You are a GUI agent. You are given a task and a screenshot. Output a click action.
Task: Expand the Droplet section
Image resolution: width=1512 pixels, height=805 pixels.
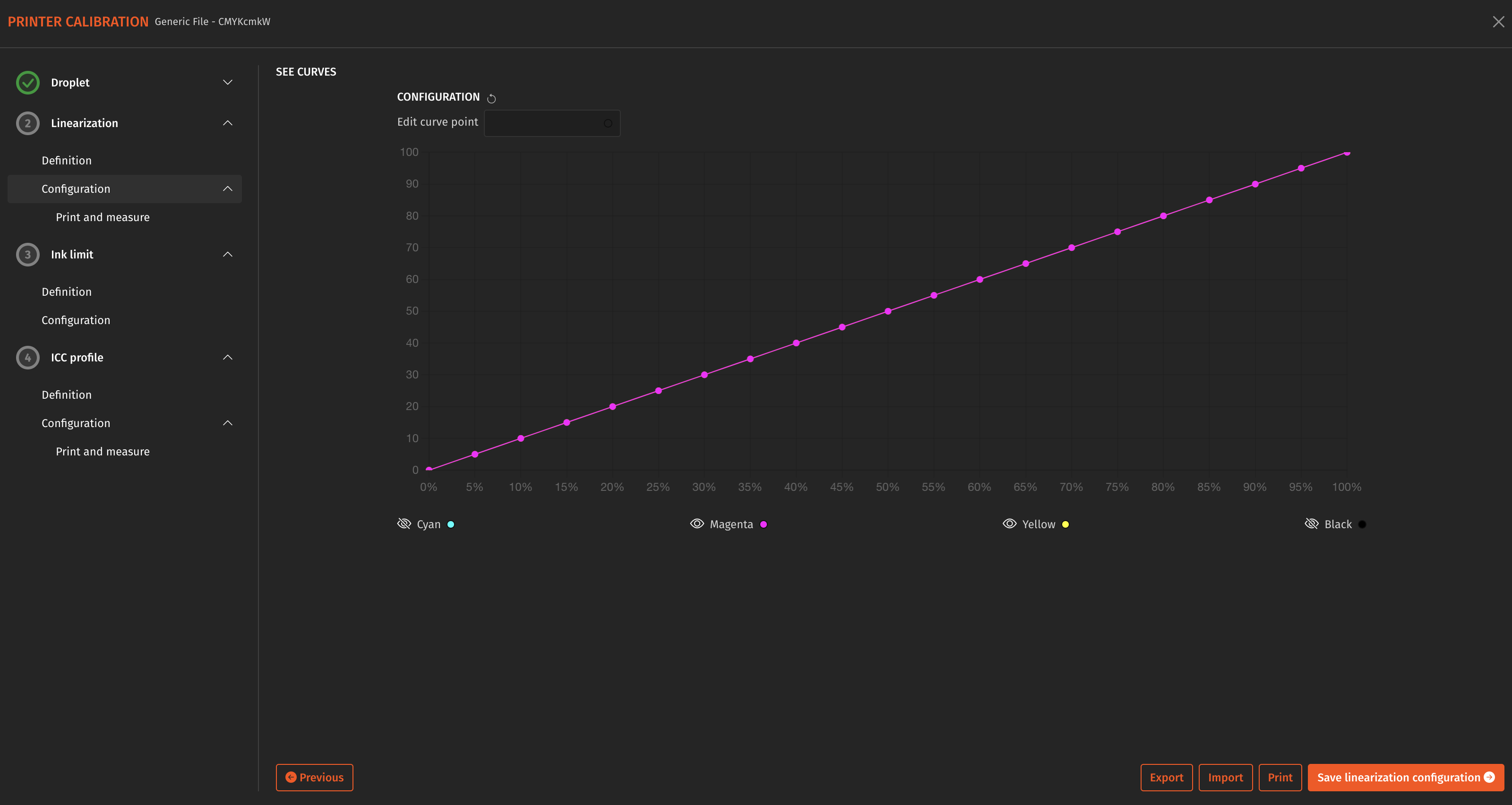click(x=228, y=82)
